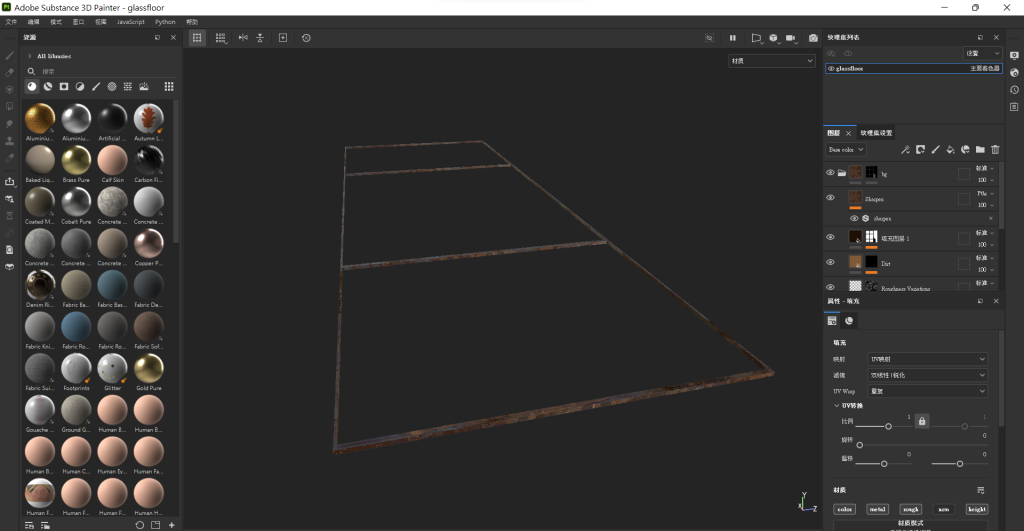
Task: Open the Python menu
Action: click(165, 22)
